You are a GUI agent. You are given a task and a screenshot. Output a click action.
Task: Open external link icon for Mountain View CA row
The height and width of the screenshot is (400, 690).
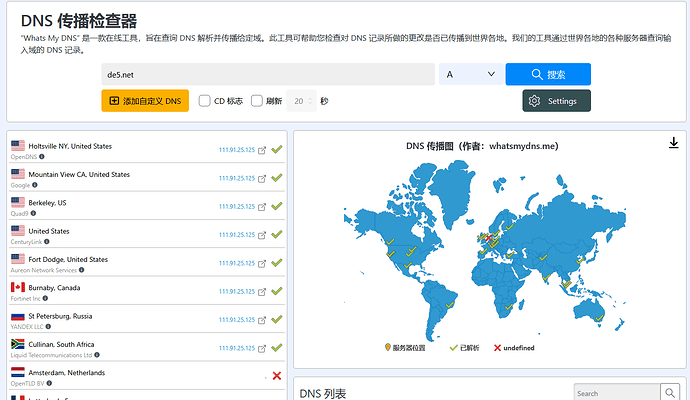pyautogui.click(x=262, y=179)
